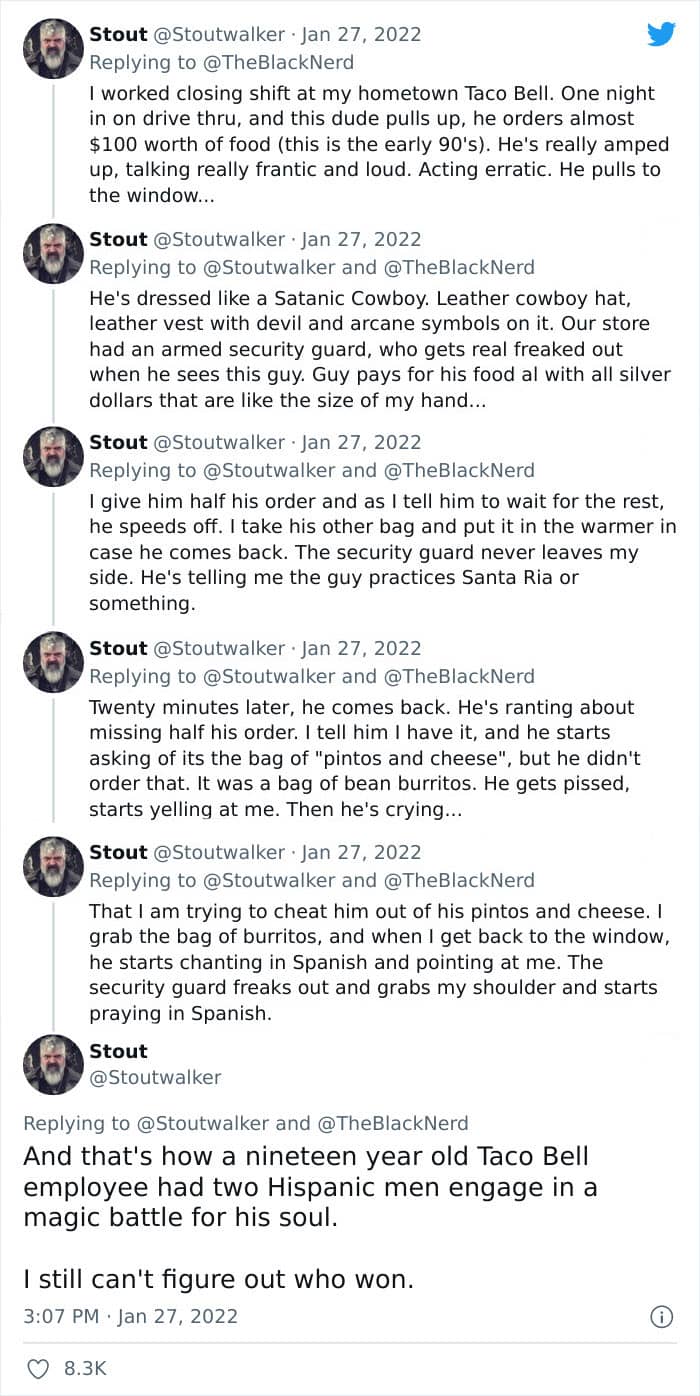
Task: Click the Stout name on first tweet
Action: tap(118, 34)
